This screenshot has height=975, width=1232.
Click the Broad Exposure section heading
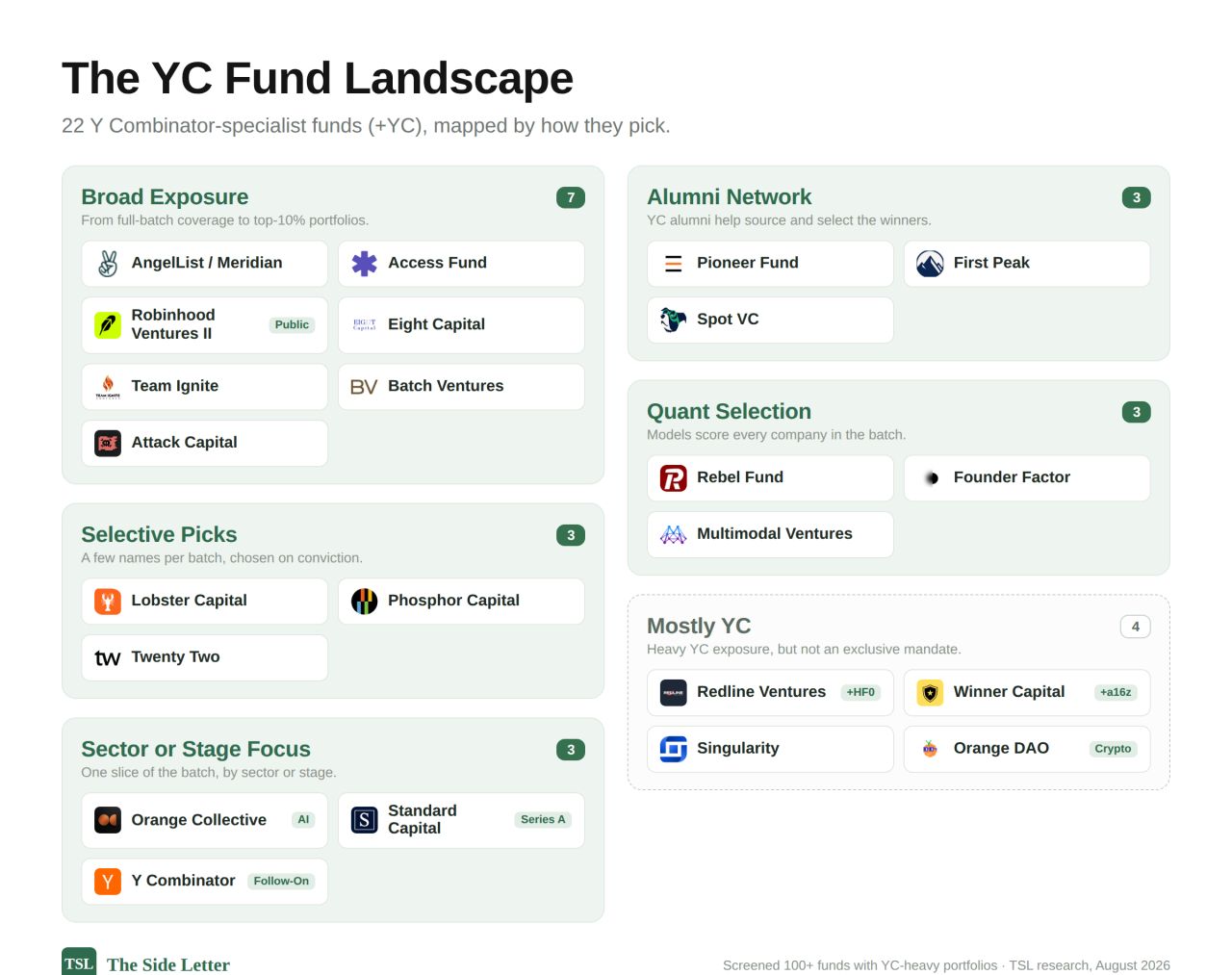[x=165, y=197]
